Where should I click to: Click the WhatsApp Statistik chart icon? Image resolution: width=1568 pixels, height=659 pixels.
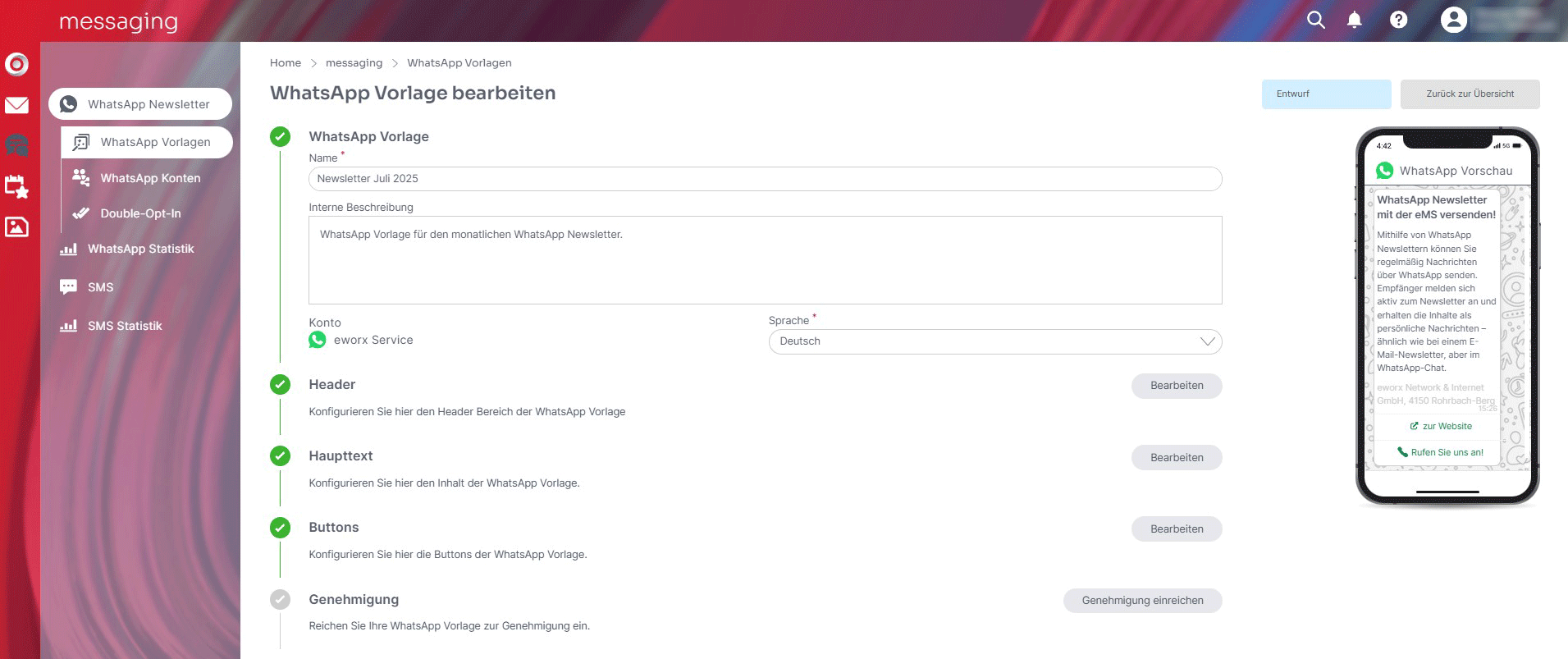[69, 249]
